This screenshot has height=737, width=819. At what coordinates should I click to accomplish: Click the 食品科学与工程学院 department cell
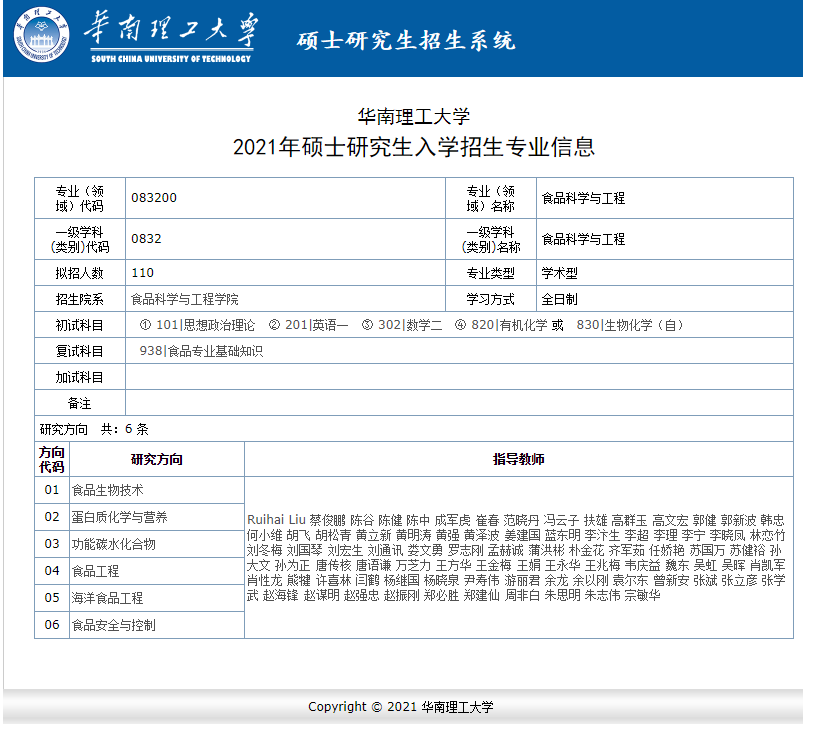[185, 299]
